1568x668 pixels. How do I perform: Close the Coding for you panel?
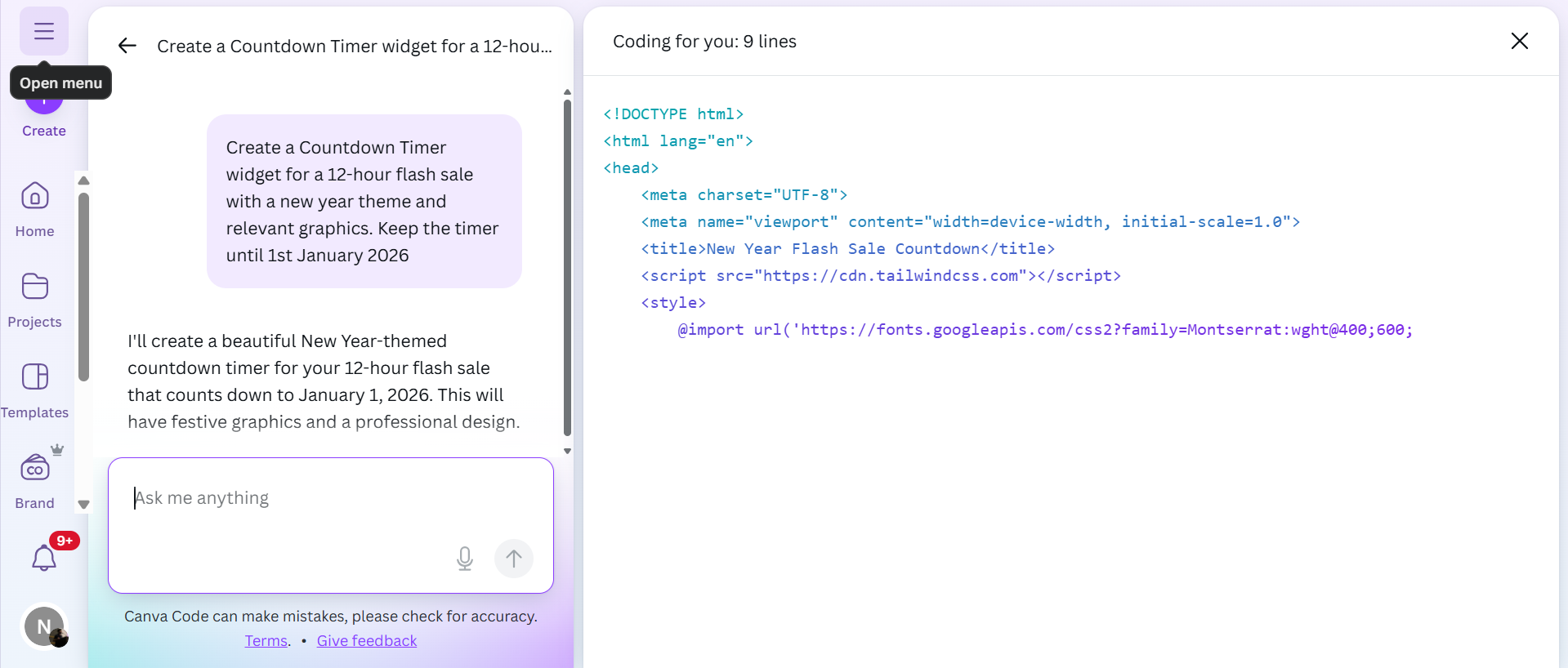[x=1519, y=41]
